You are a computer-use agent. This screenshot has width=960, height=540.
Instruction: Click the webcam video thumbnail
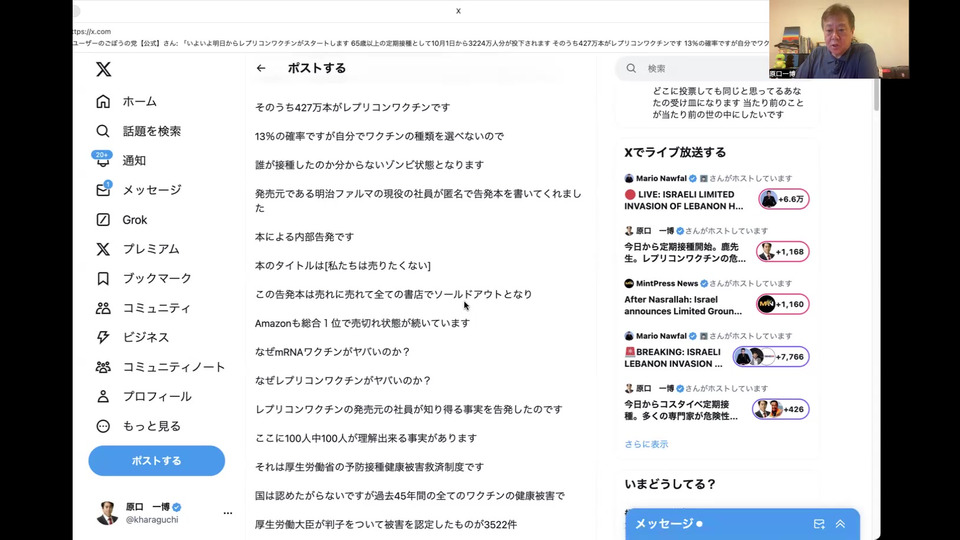(839, 39)
